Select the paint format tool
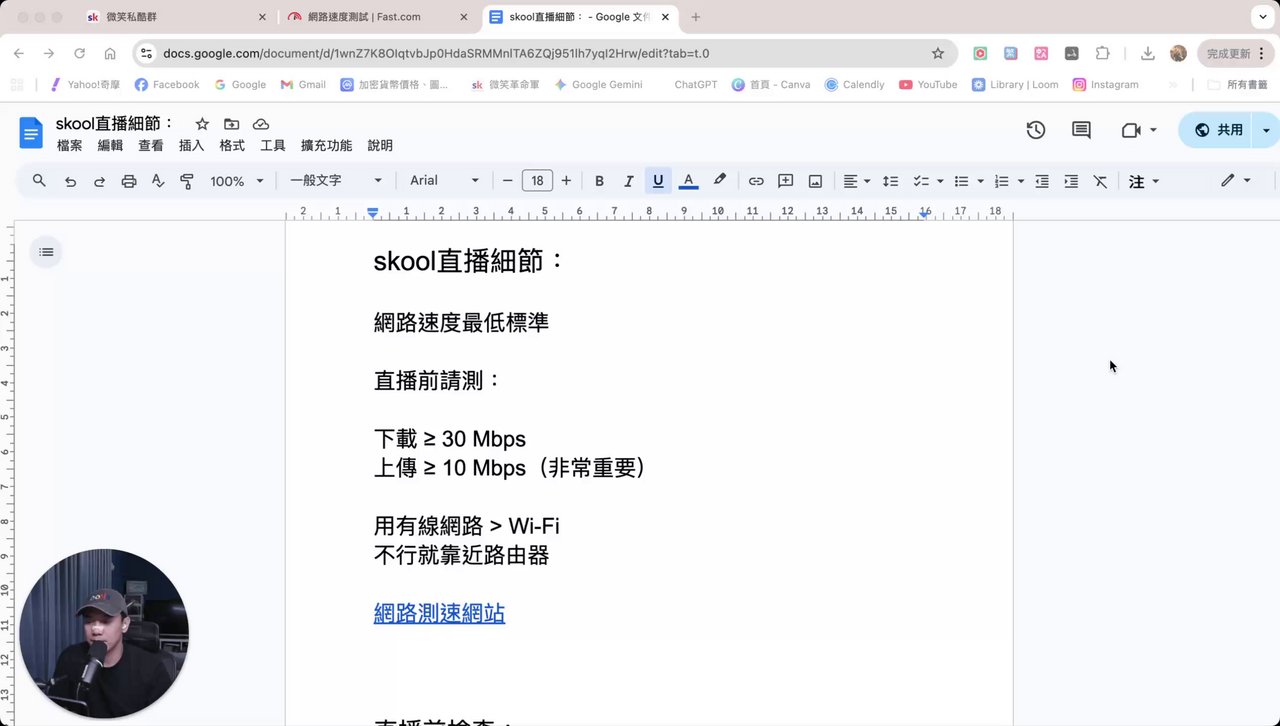 click(185, 181)
